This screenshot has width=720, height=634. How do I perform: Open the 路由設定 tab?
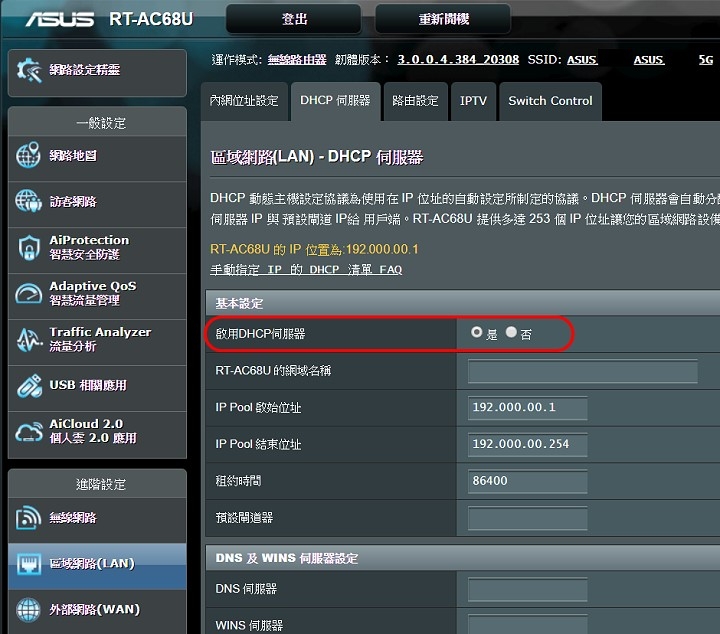pos(416,101)
